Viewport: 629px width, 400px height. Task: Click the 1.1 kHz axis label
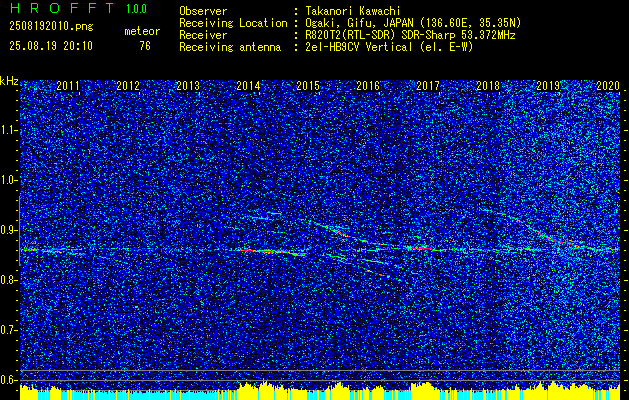click(x=8, y=130)
